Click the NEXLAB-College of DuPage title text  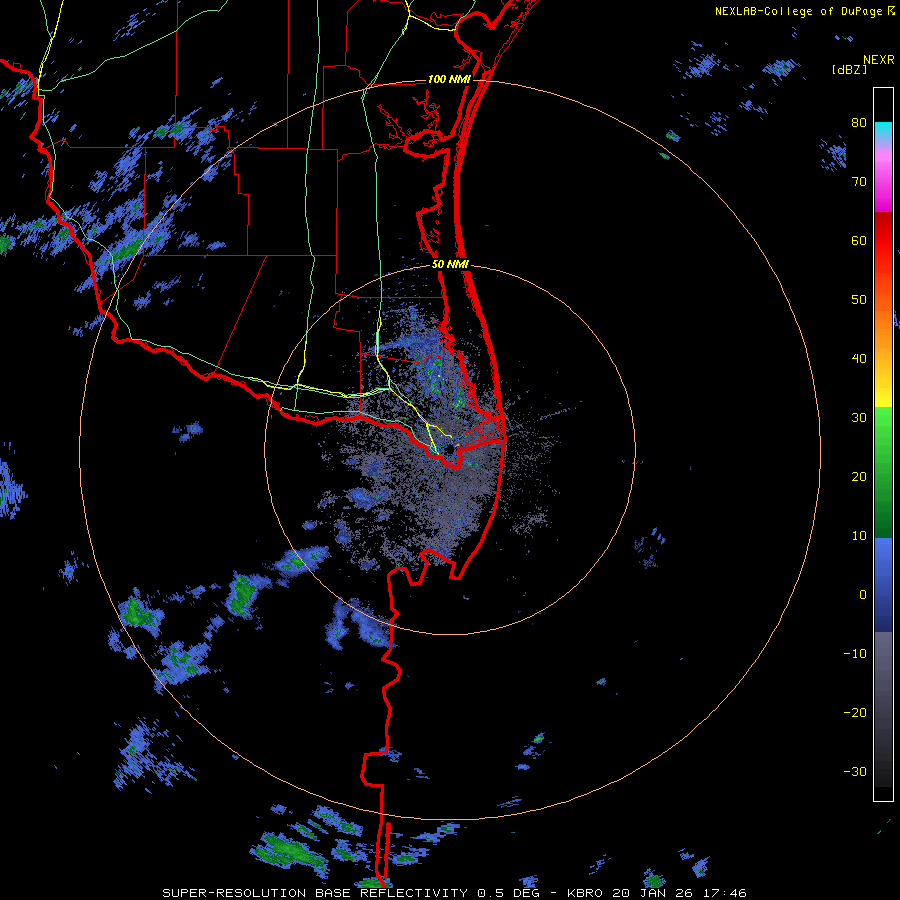[x=804, y=11]
